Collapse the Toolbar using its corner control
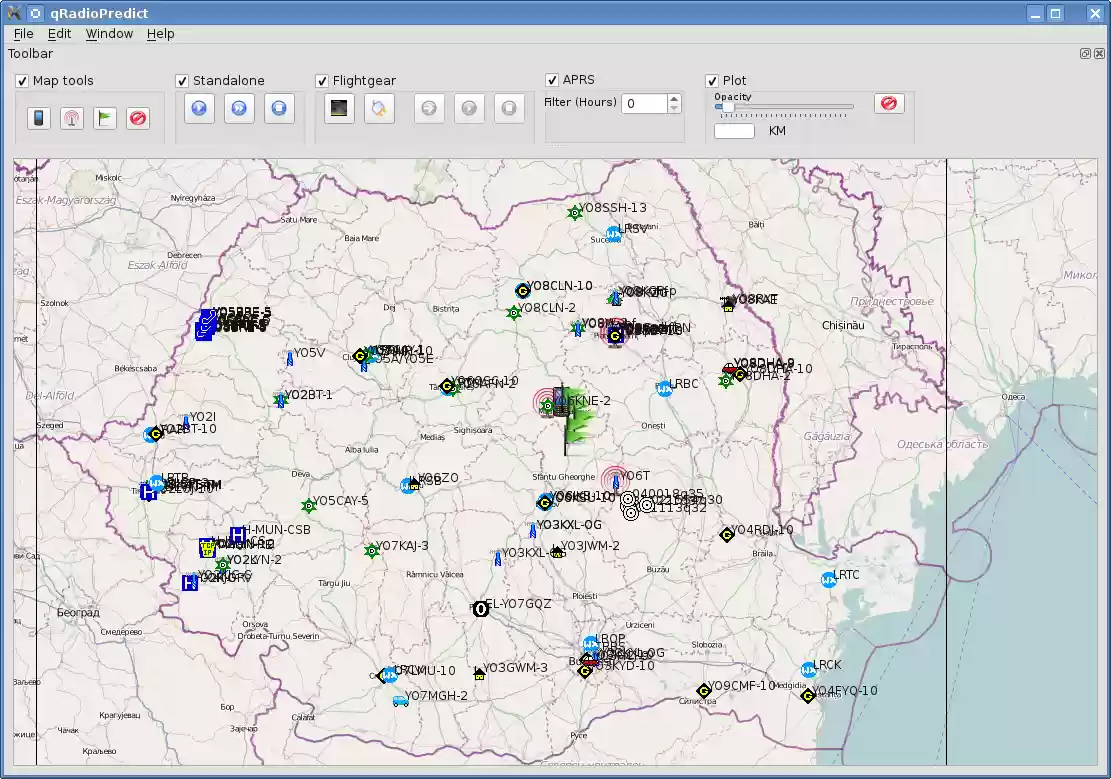The width and height of the screenshot is (1111, 779). coord(1085,53)
